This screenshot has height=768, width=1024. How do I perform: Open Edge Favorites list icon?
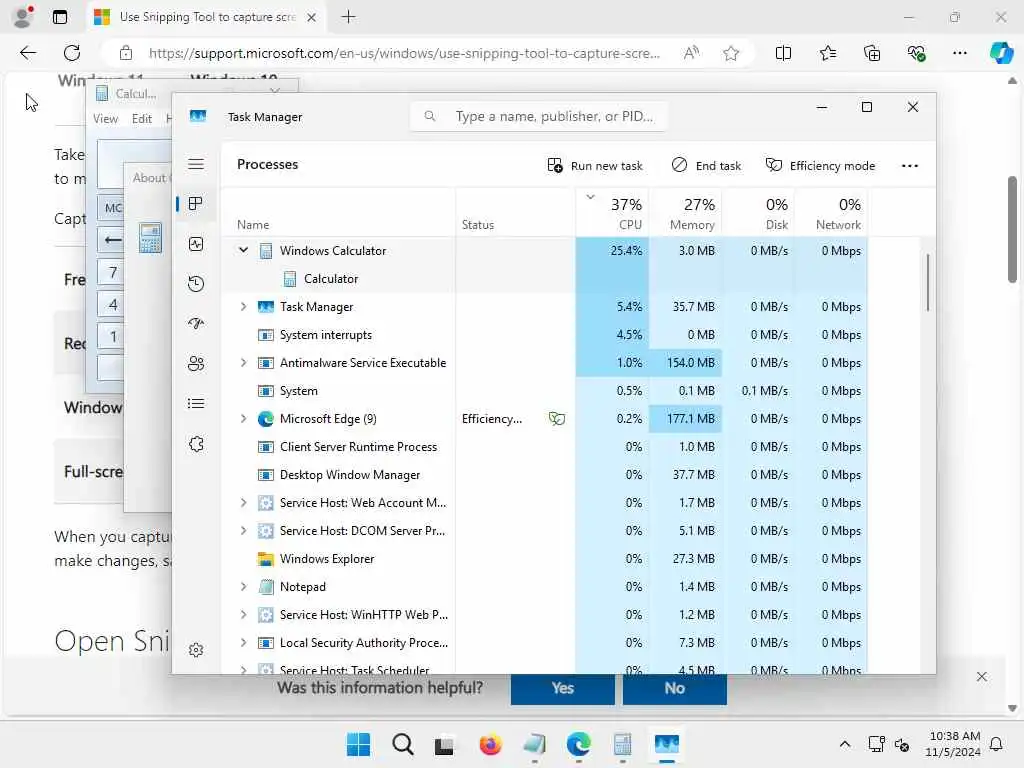(x=827, y=53)
